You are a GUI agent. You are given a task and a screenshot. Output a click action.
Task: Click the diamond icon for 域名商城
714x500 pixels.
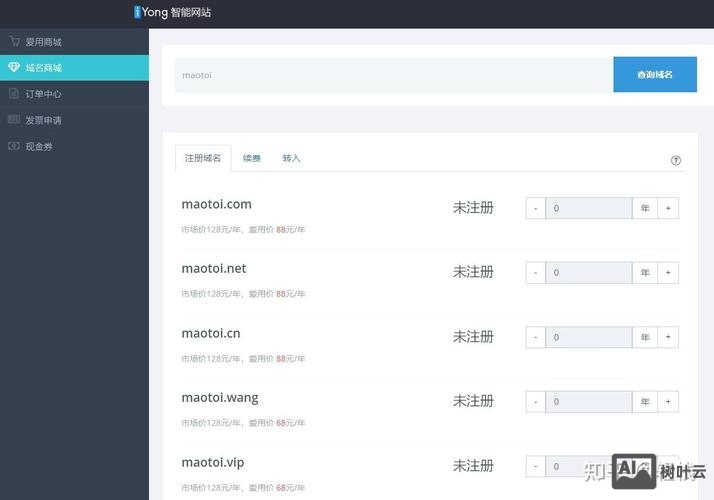point(14,68)
